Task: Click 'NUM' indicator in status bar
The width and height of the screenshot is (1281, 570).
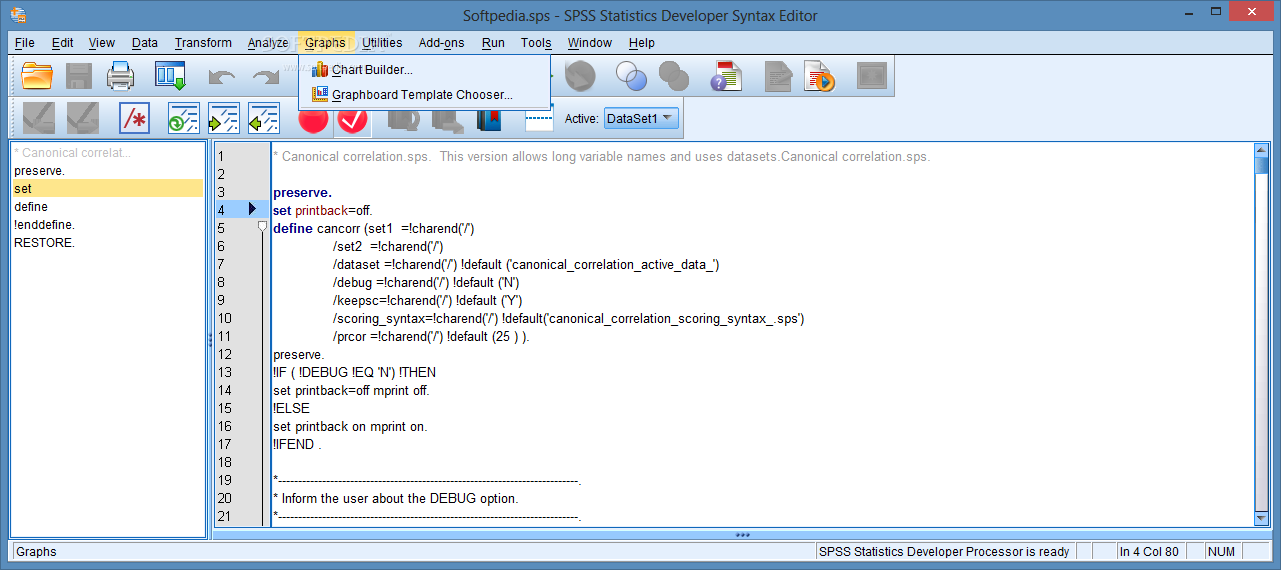Action: click(1221, 551)
